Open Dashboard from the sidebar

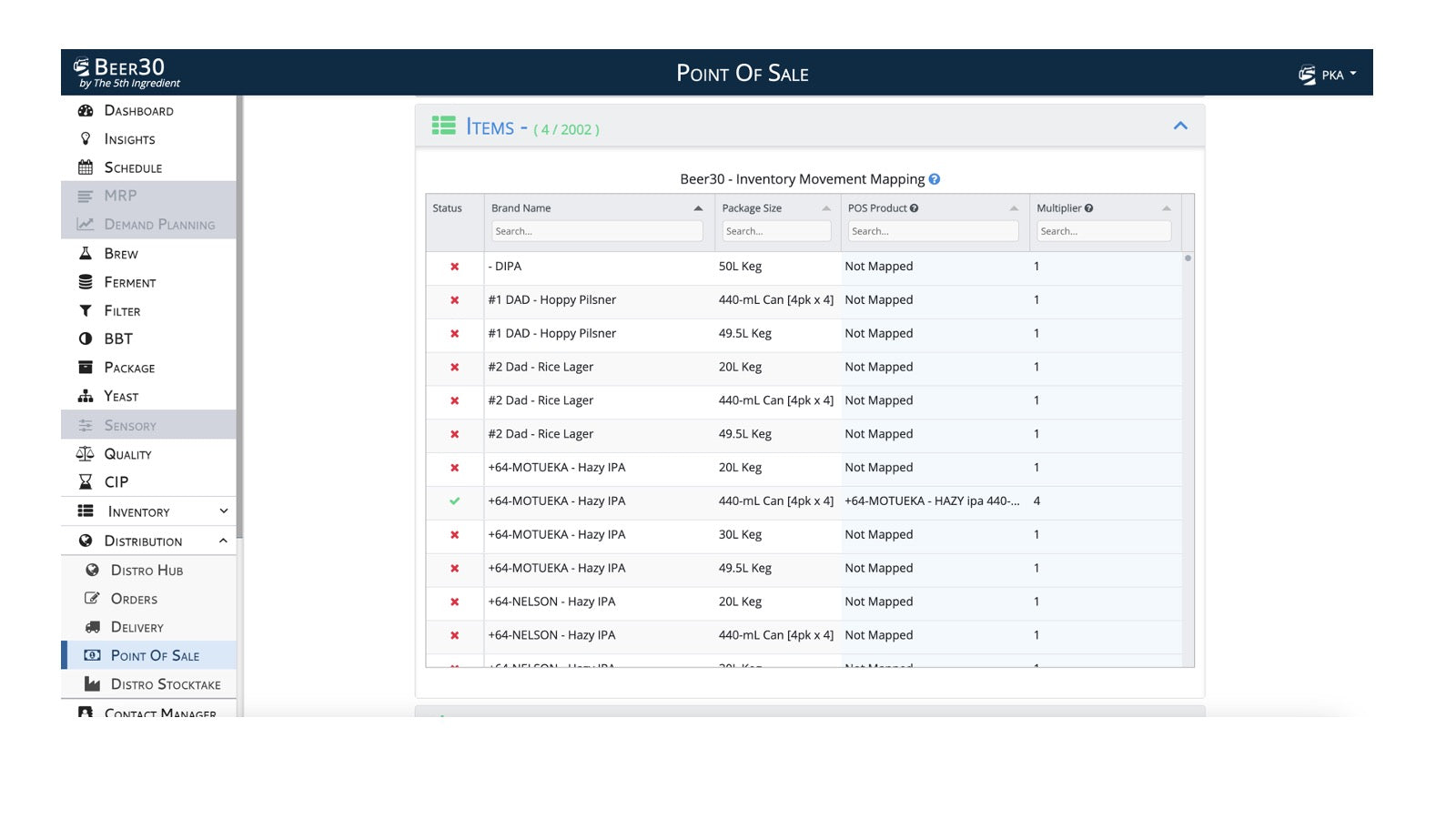click(x=138, y=111)
